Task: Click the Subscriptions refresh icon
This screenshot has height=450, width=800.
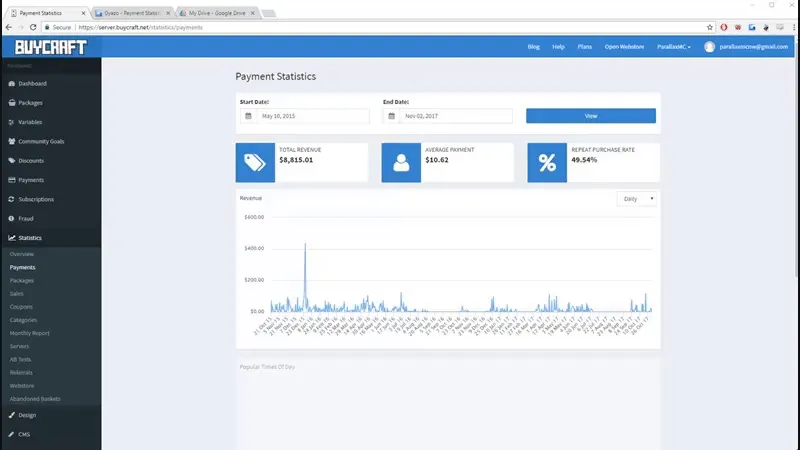Action: click(12, 199)
